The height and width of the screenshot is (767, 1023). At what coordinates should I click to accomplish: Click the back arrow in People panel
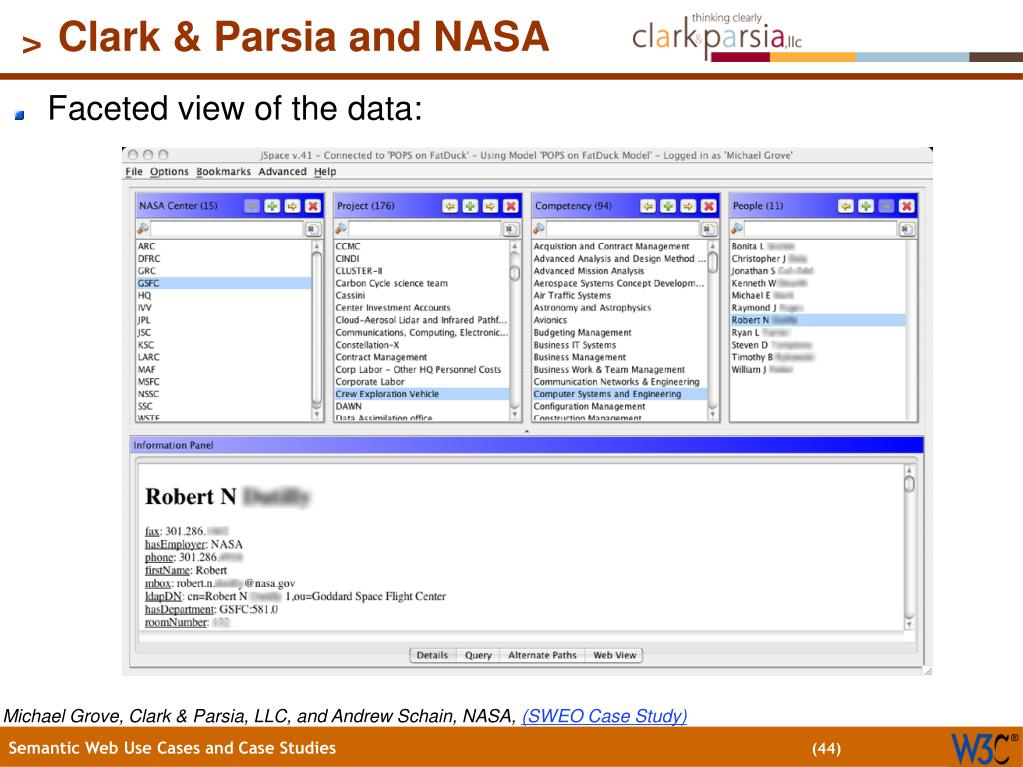coord(846,206)
